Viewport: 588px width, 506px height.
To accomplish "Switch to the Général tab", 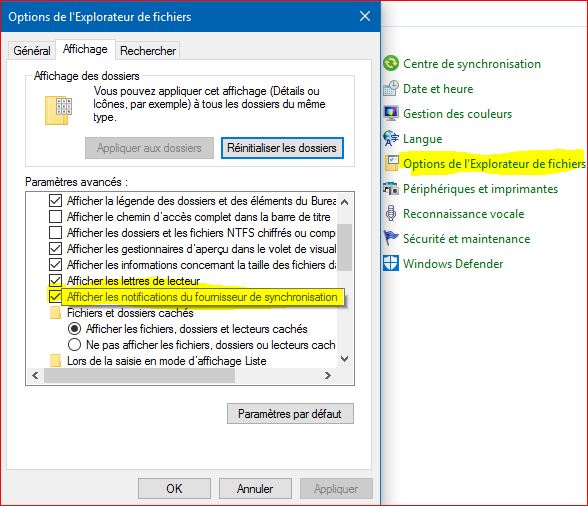I will tap(32, 51).
